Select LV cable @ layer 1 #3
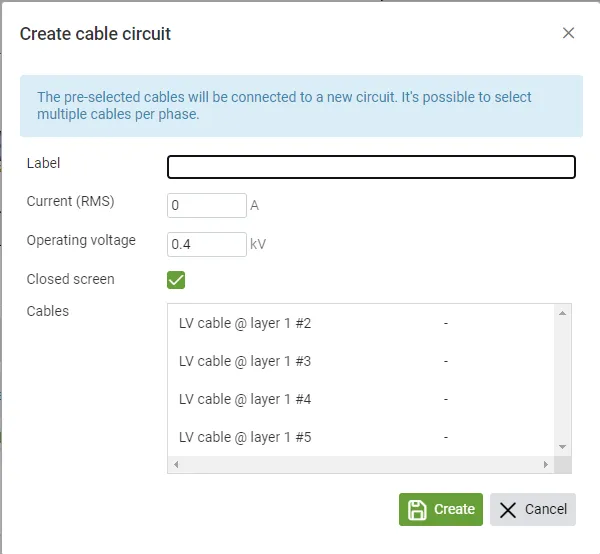Image resolution: width=600 pixels, height=554 pixels. (x=245, y=361)
